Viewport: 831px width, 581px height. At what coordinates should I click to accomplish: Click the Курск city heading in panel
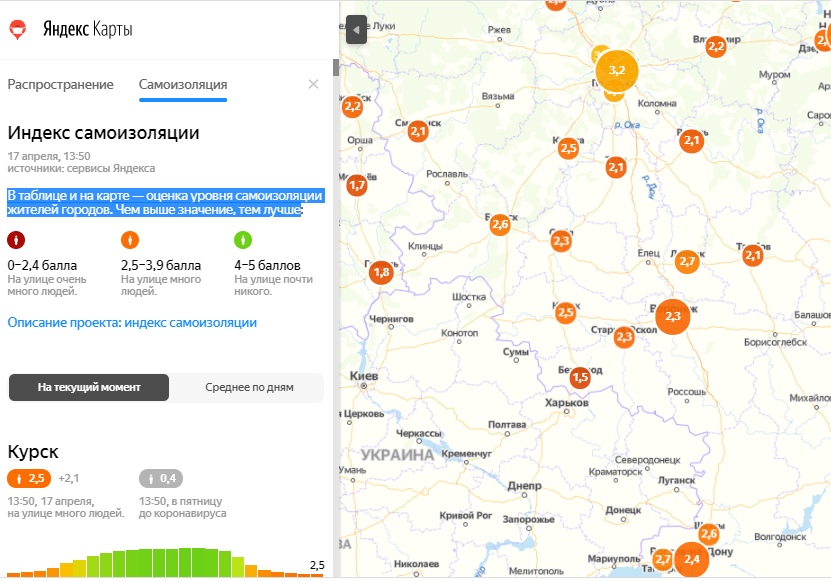coord(33,452)
